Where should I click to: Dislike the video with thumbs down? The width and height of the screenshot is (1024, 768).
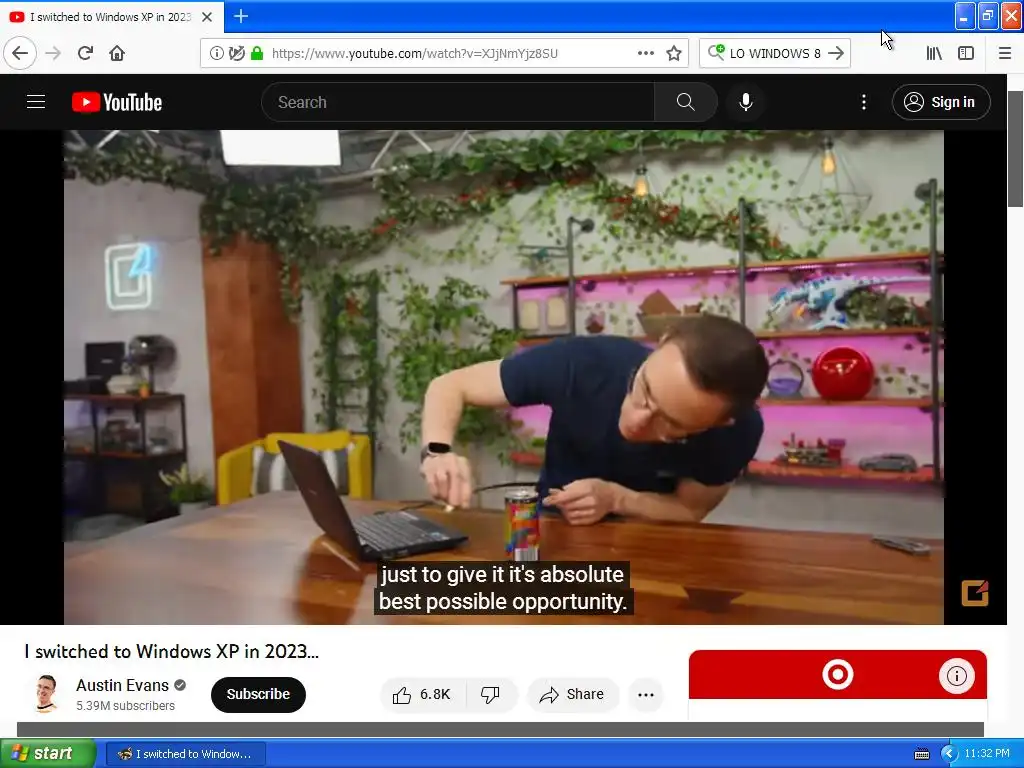pos(490,694)
